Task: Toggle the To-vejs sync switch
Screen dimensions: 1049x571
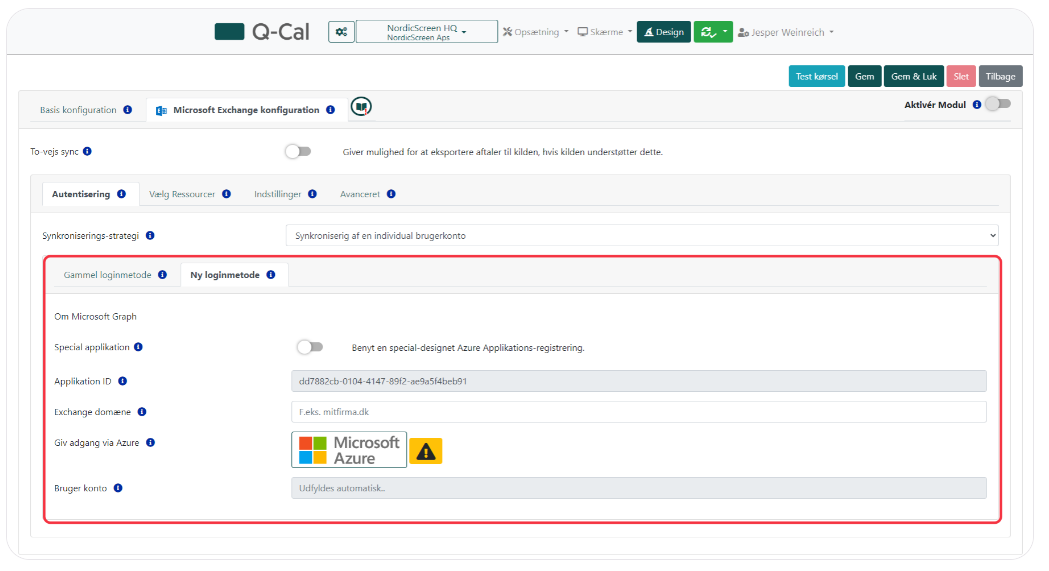Action: (298, 151)
